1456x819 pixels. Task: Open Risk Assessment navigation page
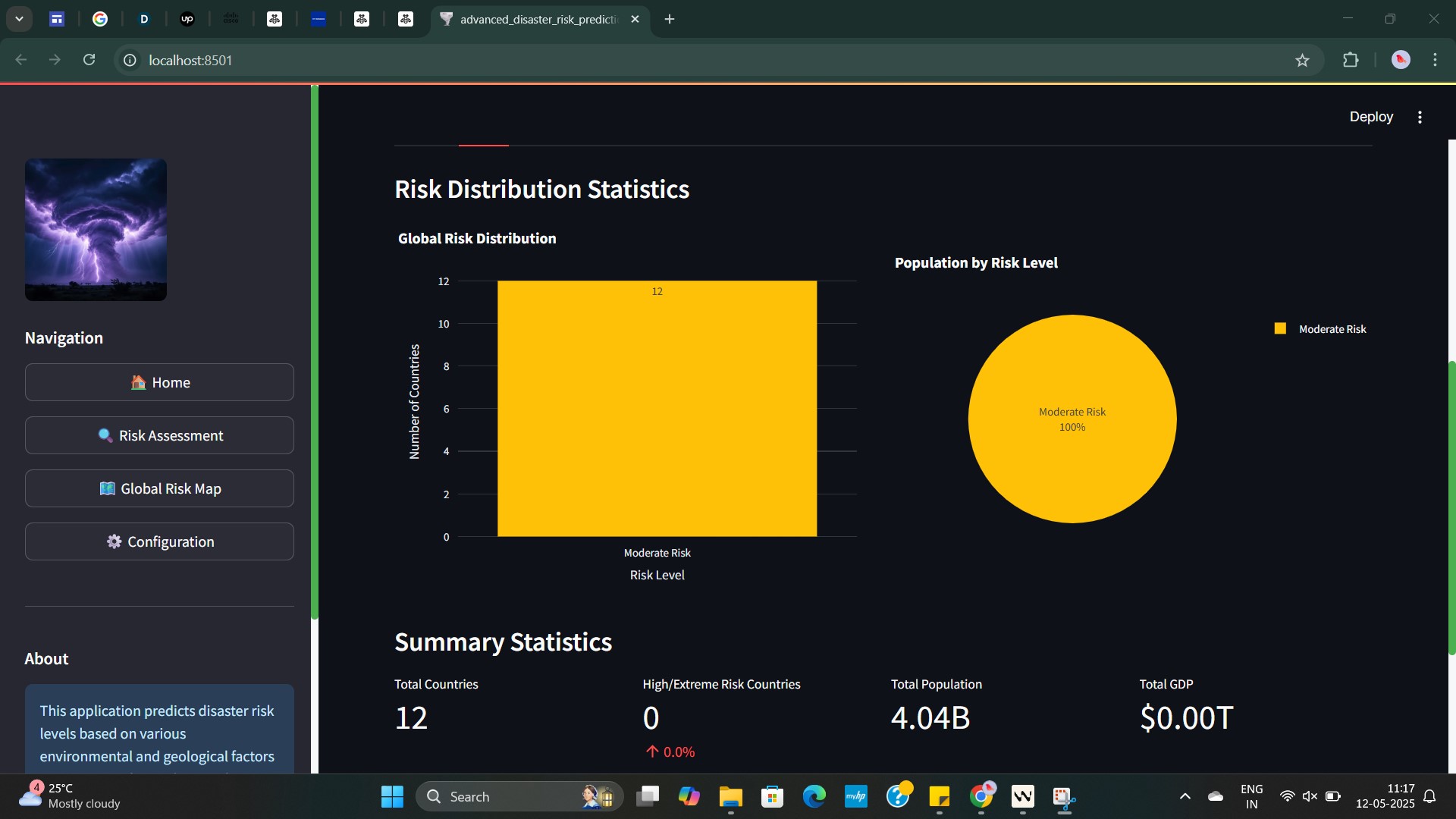pyautogui.click(x=159, y=435)
